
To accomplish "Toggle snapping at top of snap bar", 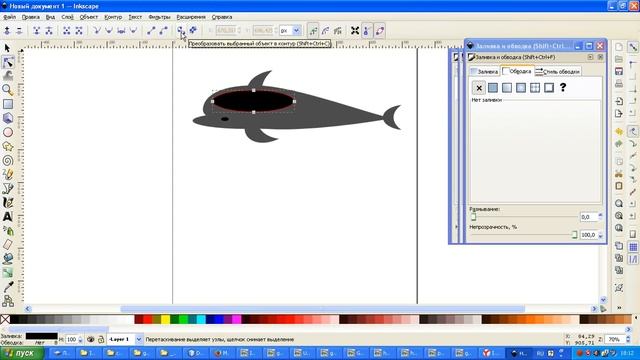I will pyautogui.click(x=633, y=47).
